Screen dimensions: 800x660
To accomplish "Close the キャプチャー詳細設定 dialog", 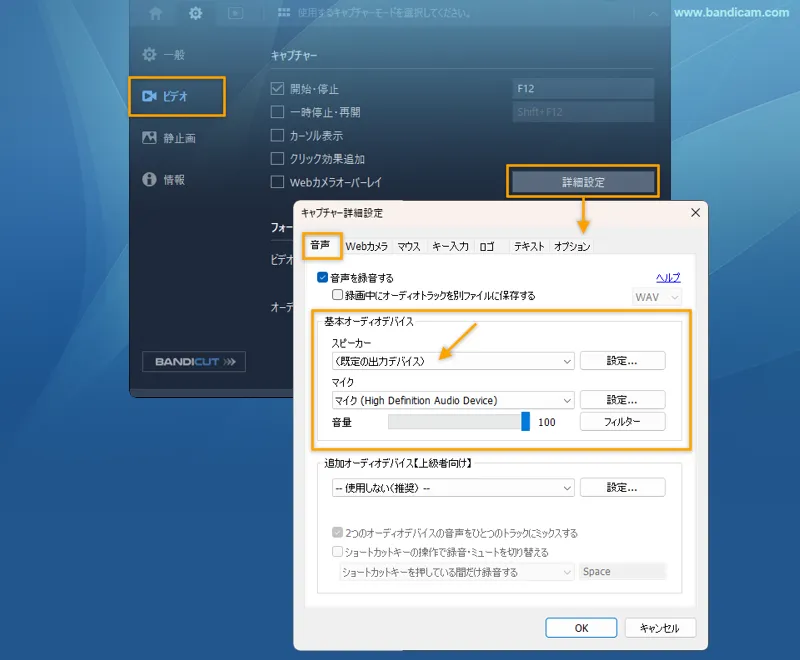I will click(x=695, y=213).
